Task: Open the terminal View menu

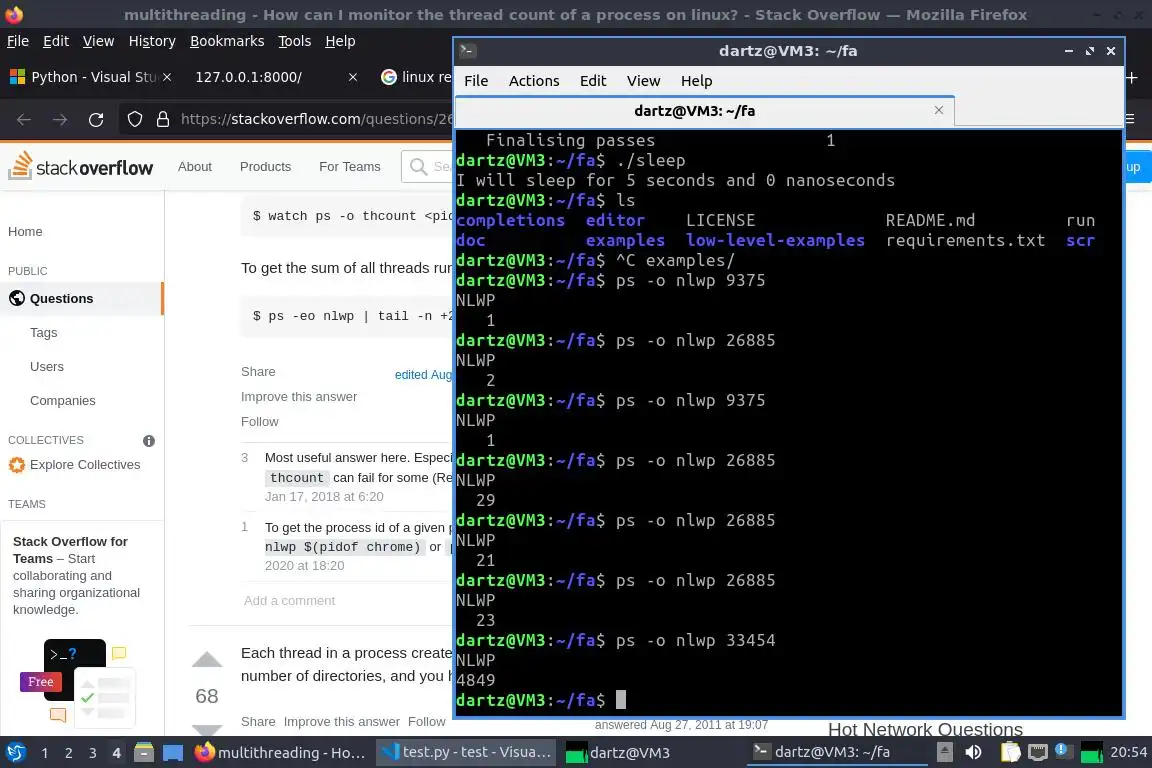Action: (644, 81)
